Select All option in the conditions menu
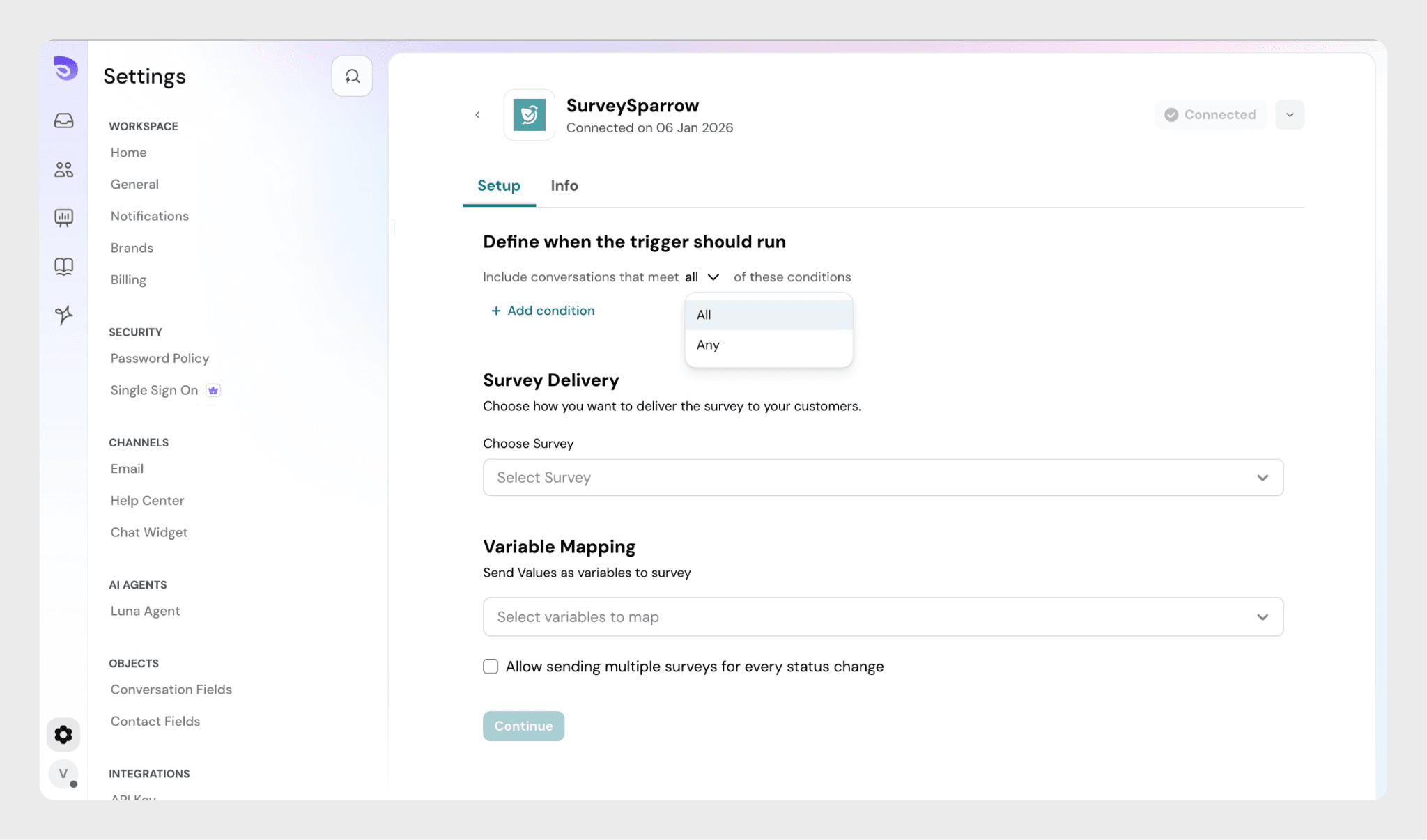 point(704,315)
